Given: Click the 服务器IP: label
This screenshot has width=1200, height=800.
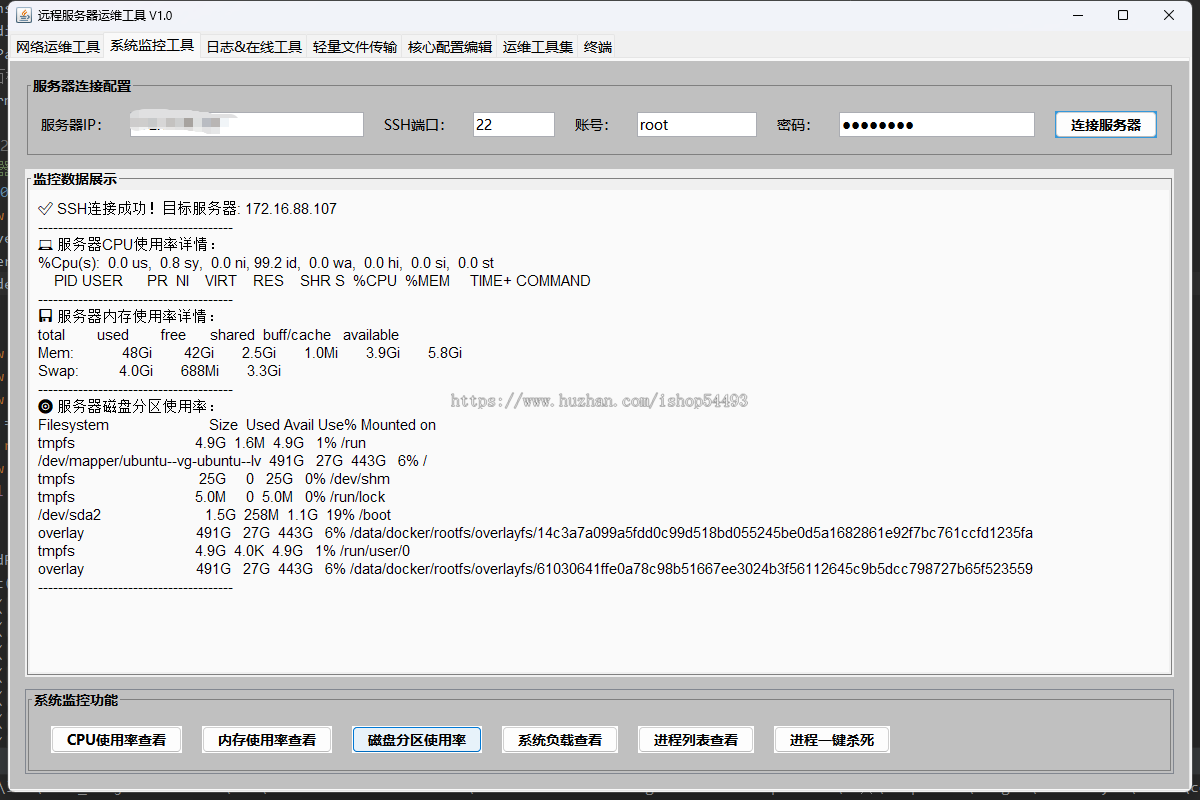Looking at the screenshot, I should [72, 125].
